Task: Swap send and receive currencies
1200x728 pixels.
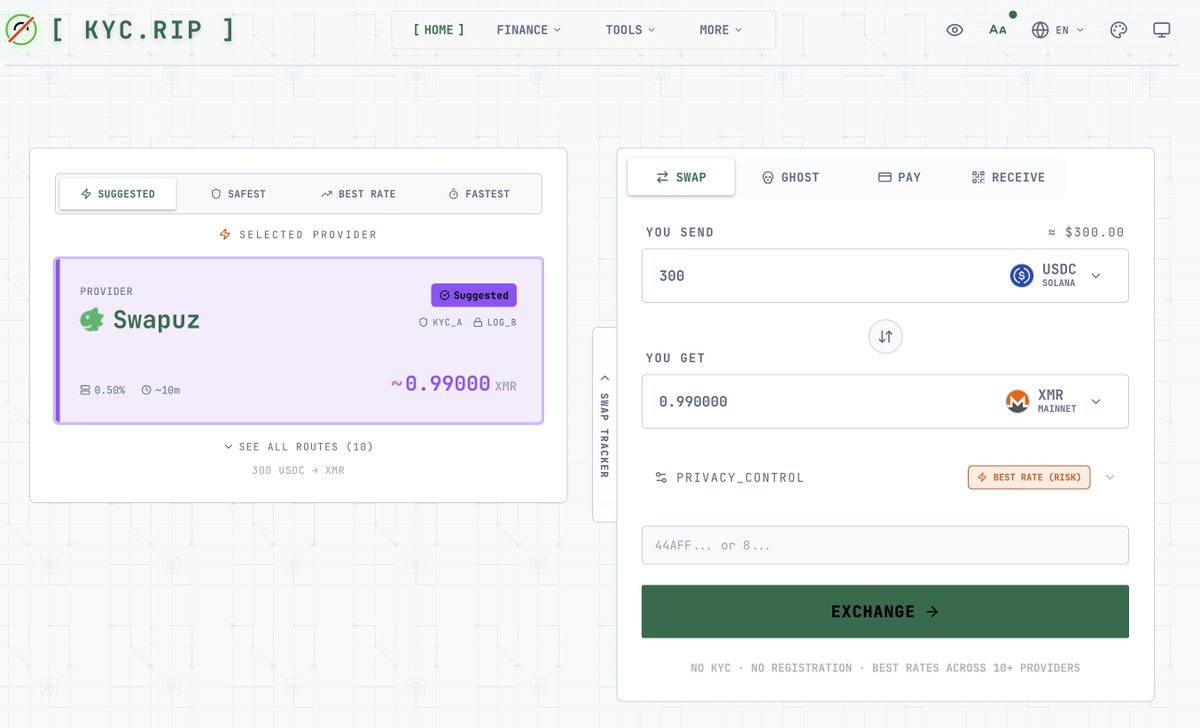Action: click(x=885, y=337)
